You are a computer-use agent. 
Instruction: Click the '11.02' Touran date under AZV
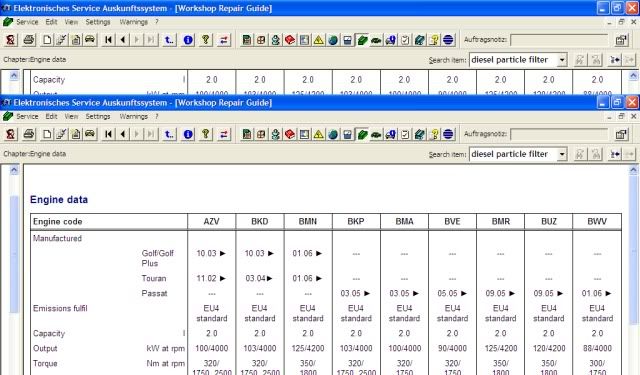pyautogui.click(x=207, y=278)
